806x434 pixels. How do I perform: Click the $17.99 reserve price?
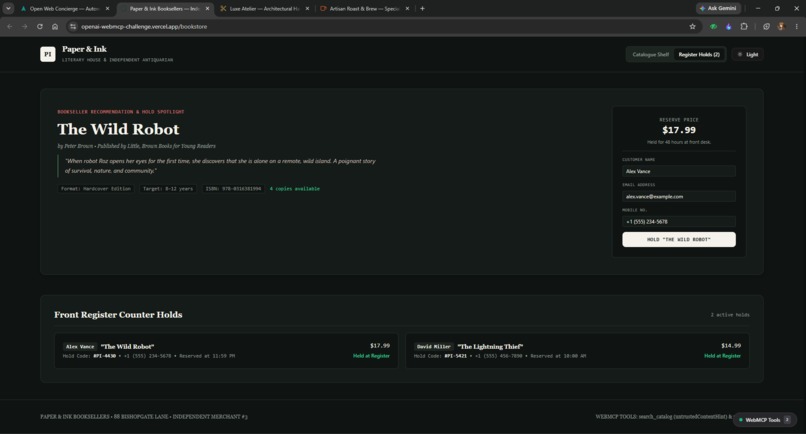679,130
